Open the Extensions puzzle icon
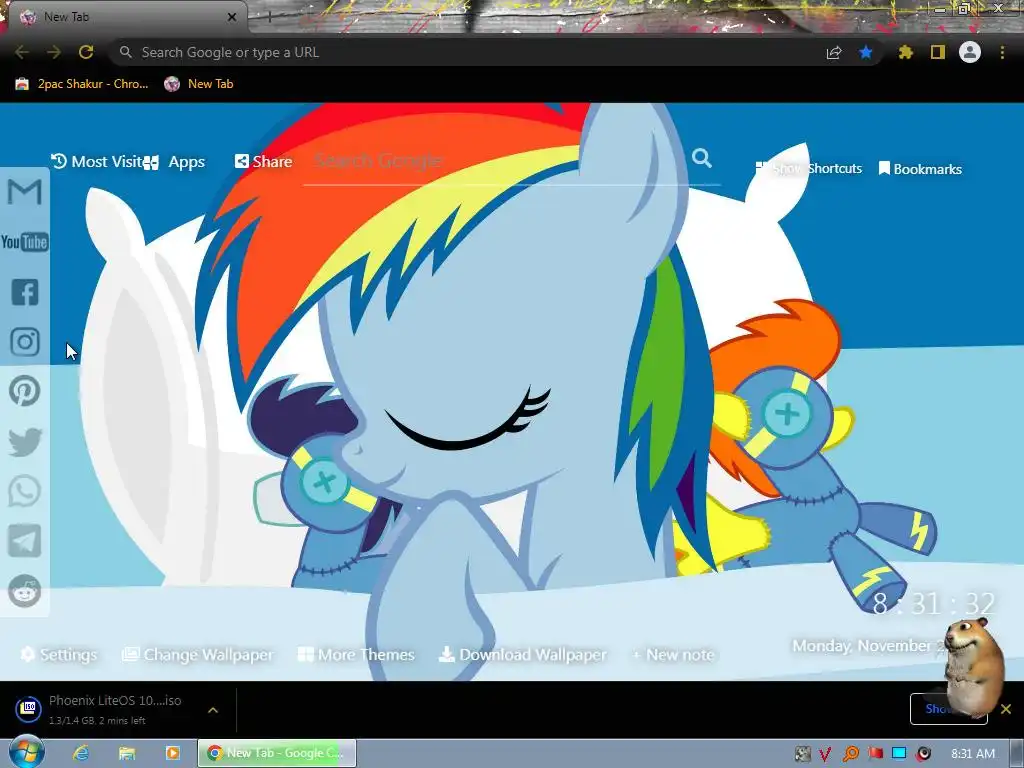The width and height of the screenshot is (1024, 768). pyautogui.click(x=905, y=52)
